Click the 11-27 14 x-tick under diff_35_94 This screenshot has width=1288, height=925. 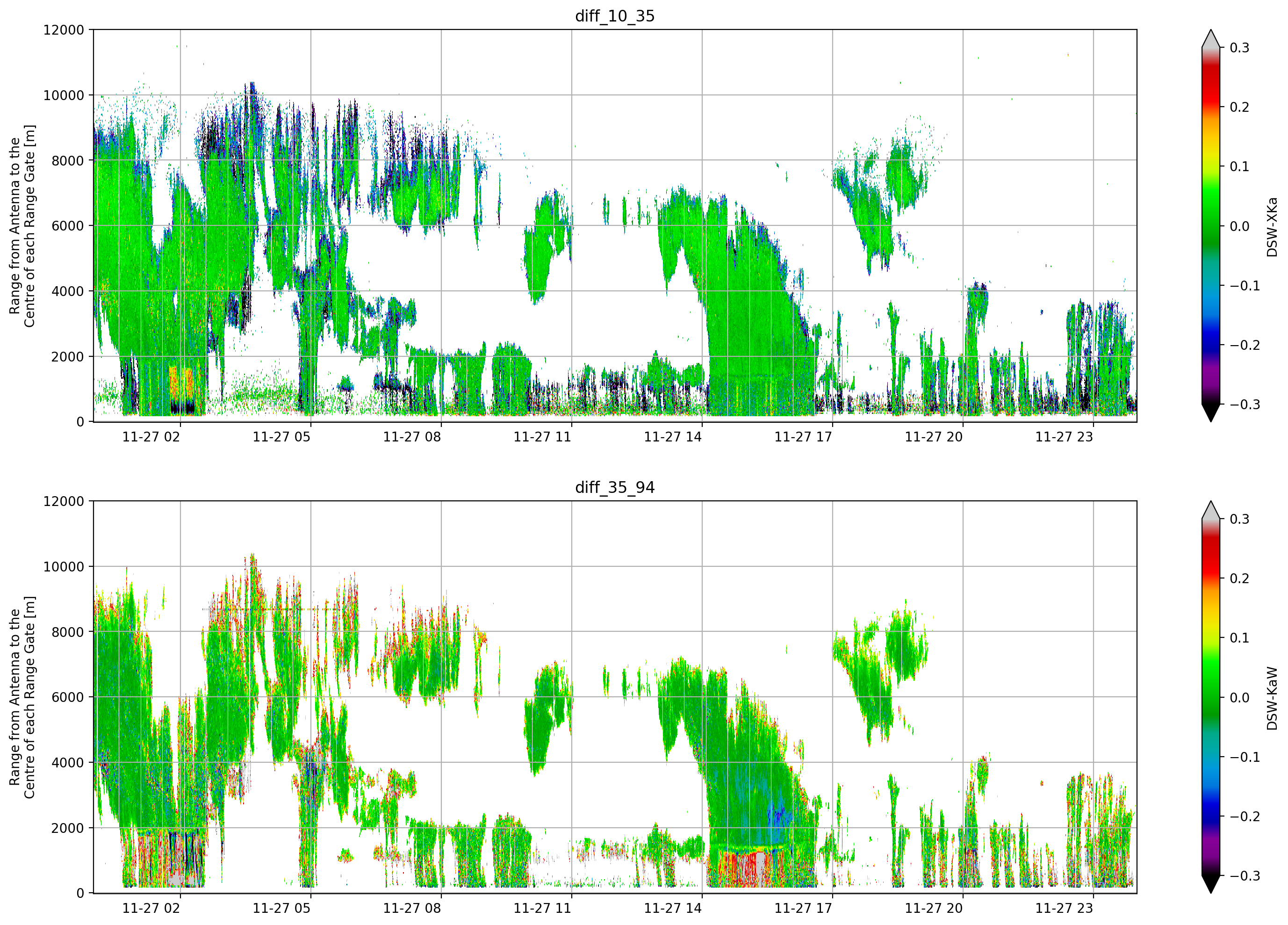tap(673, 909)
